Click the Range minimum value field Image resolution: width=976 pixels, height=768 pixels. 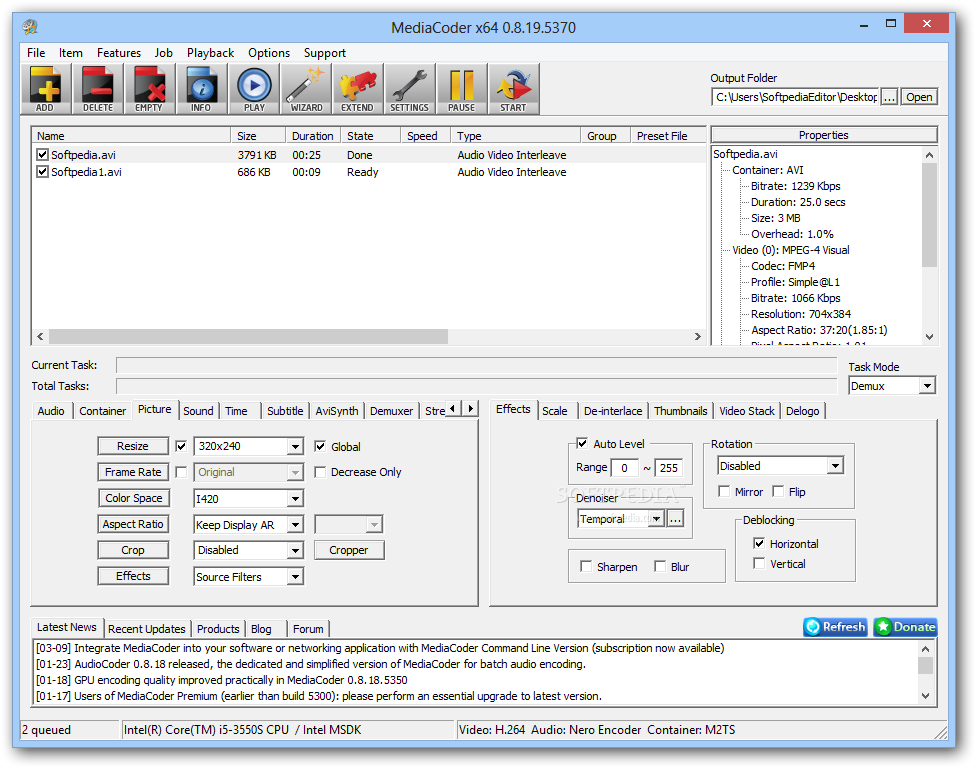tap(624, 468)
